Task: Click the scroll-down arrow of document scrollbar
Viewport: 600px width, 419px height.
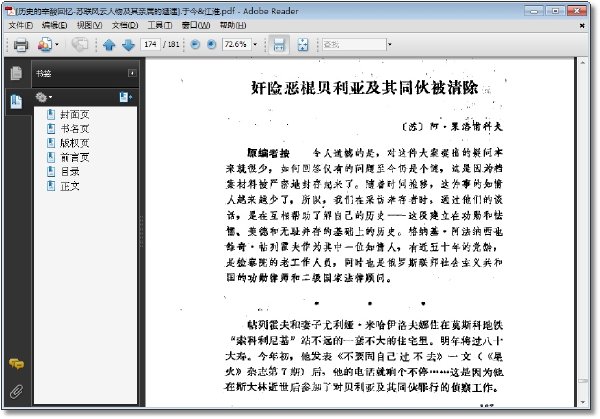Action: [x=582, y=403]
